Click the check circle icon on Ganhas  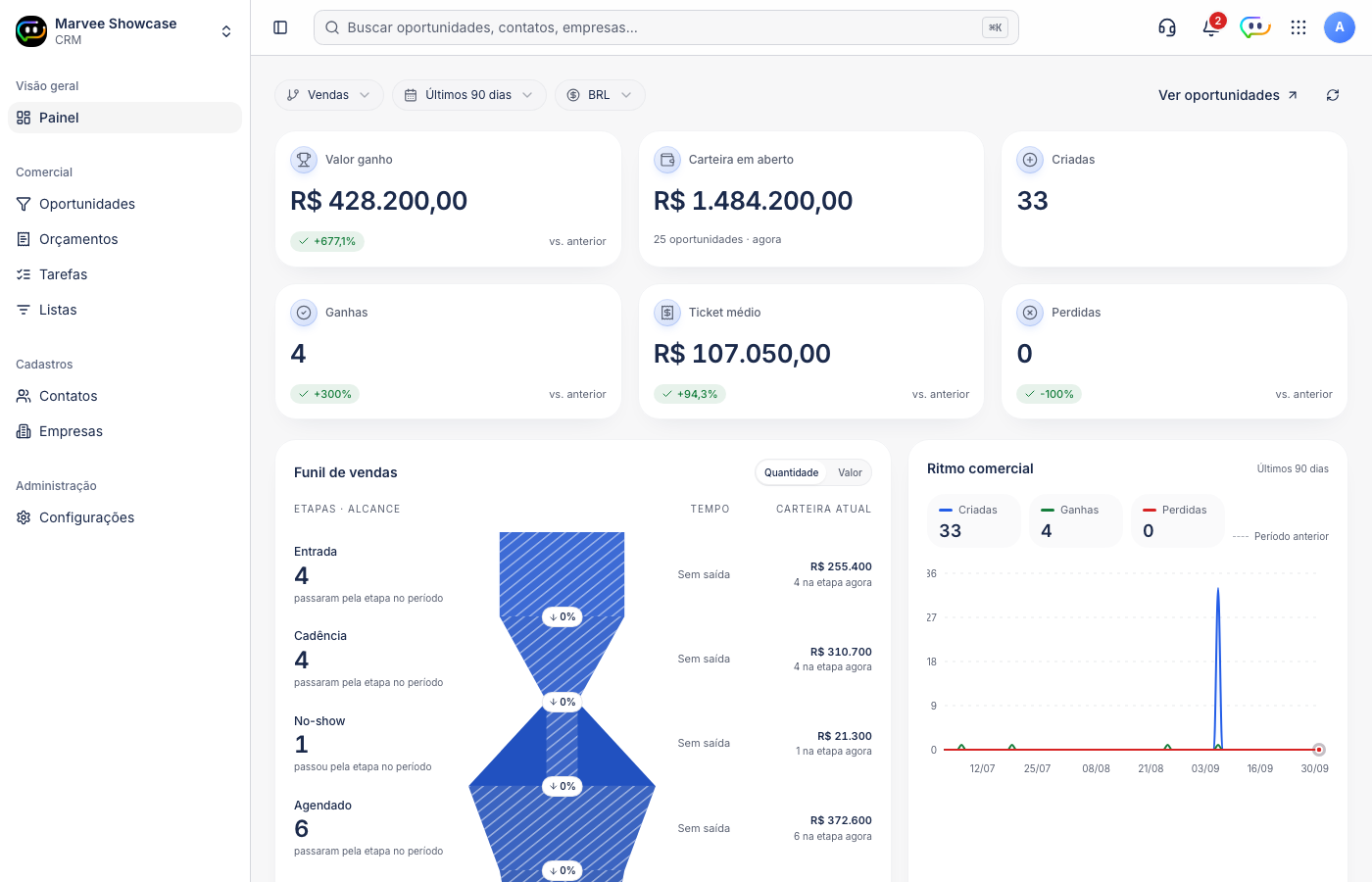[304, 313]
